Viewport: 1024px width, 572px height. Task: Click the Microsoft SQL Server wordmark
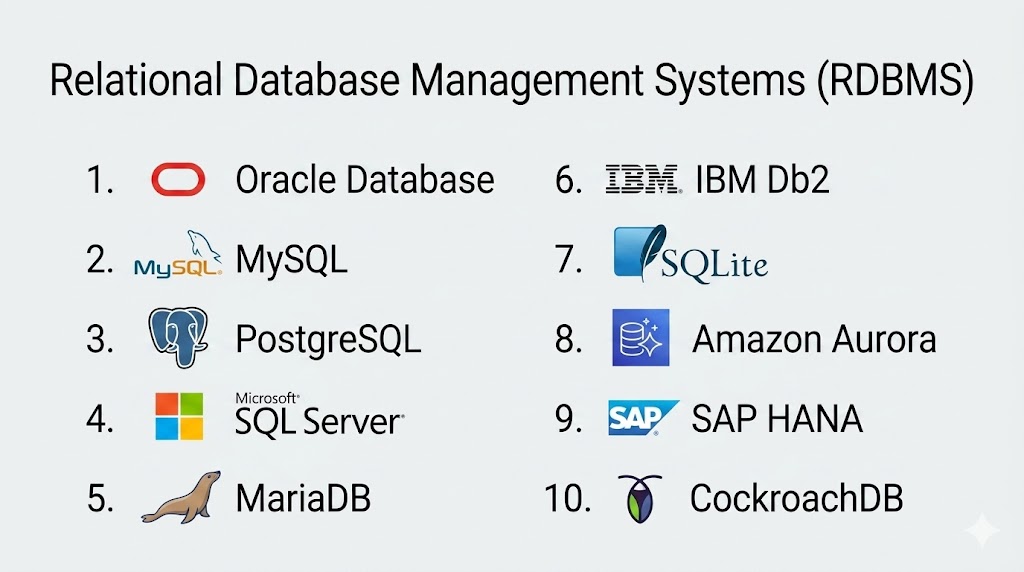318,418
